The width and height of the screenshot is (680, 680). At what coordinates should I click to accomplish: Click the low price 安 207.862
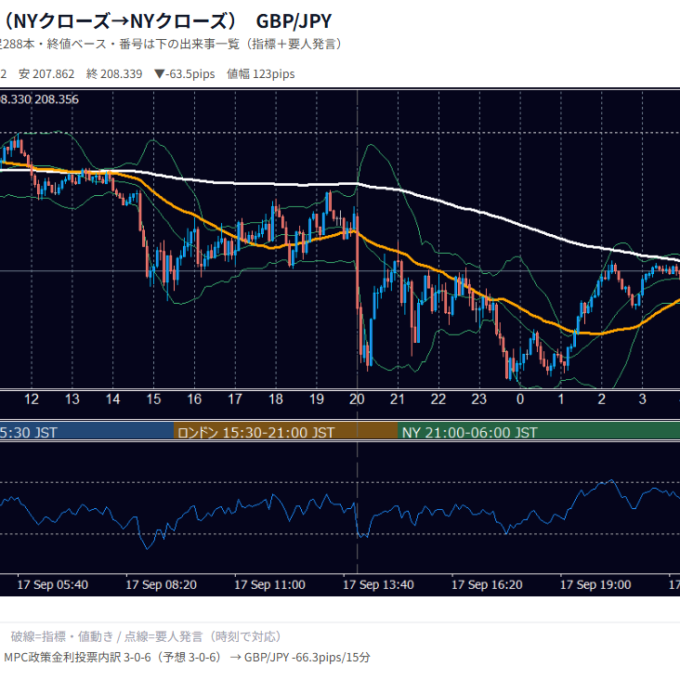46,74
